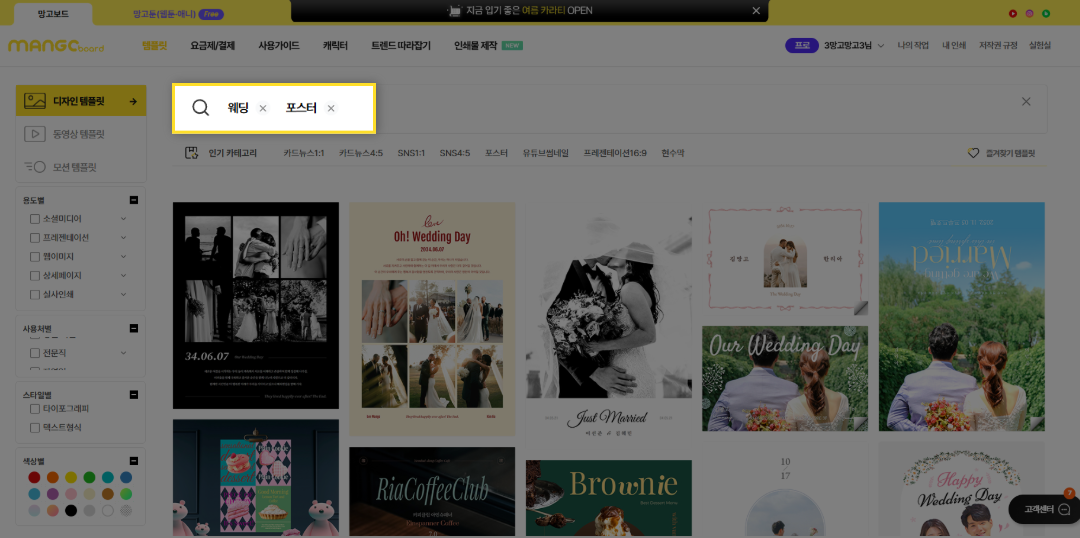The height and width of the screenshot is (538, 1080).
Task: Go to 나의 작업
Action: tap(913, 45)
